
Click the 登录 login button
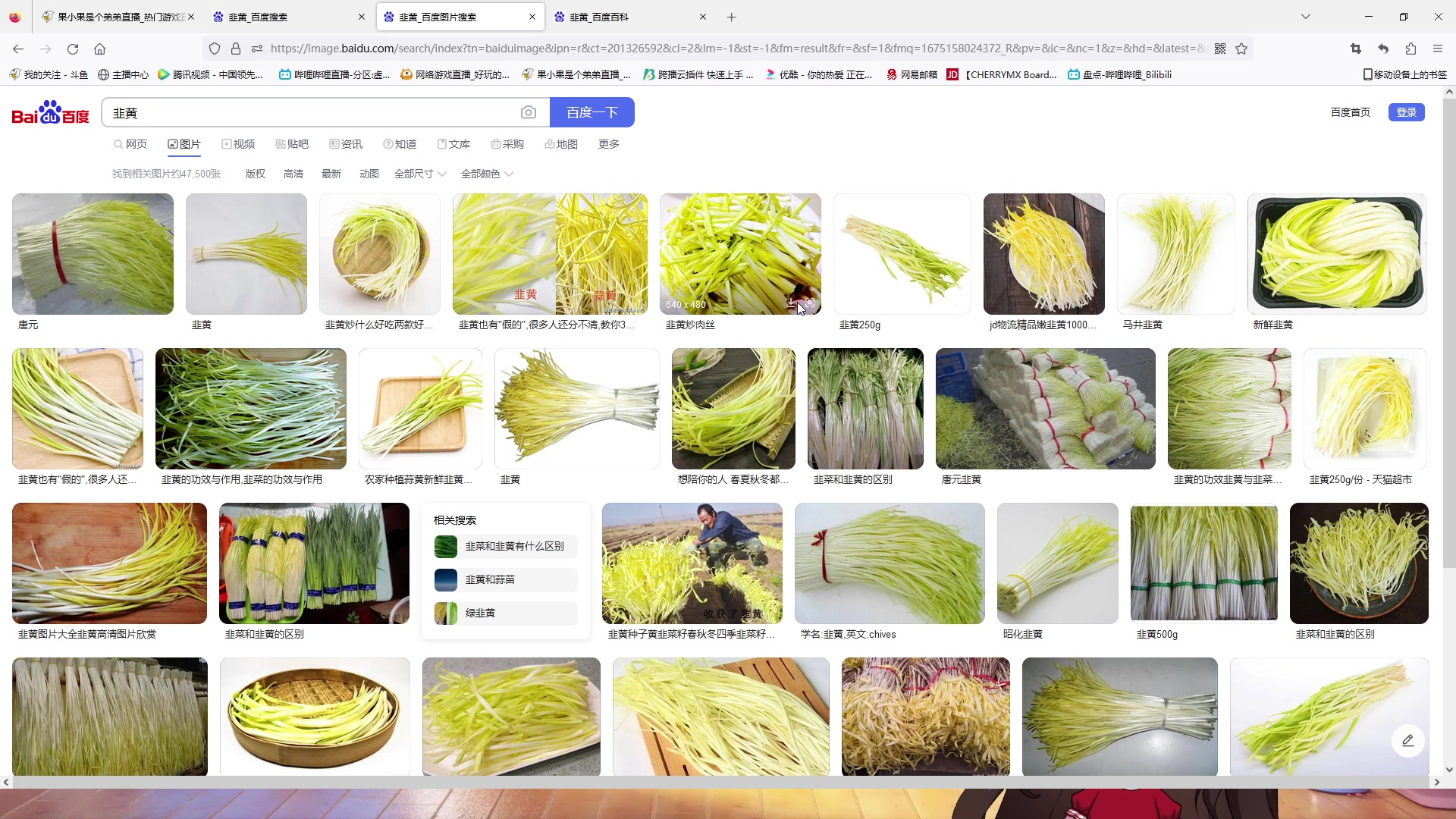click(1406, 112)
